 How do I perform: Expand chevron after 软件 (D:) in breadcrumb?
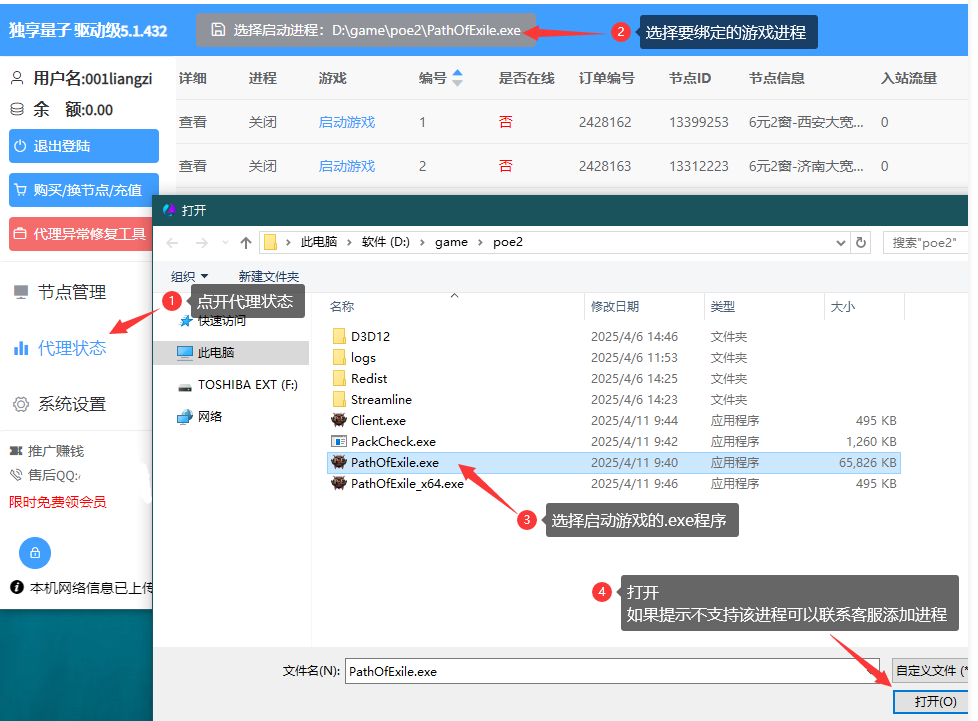tap(422, 242)
